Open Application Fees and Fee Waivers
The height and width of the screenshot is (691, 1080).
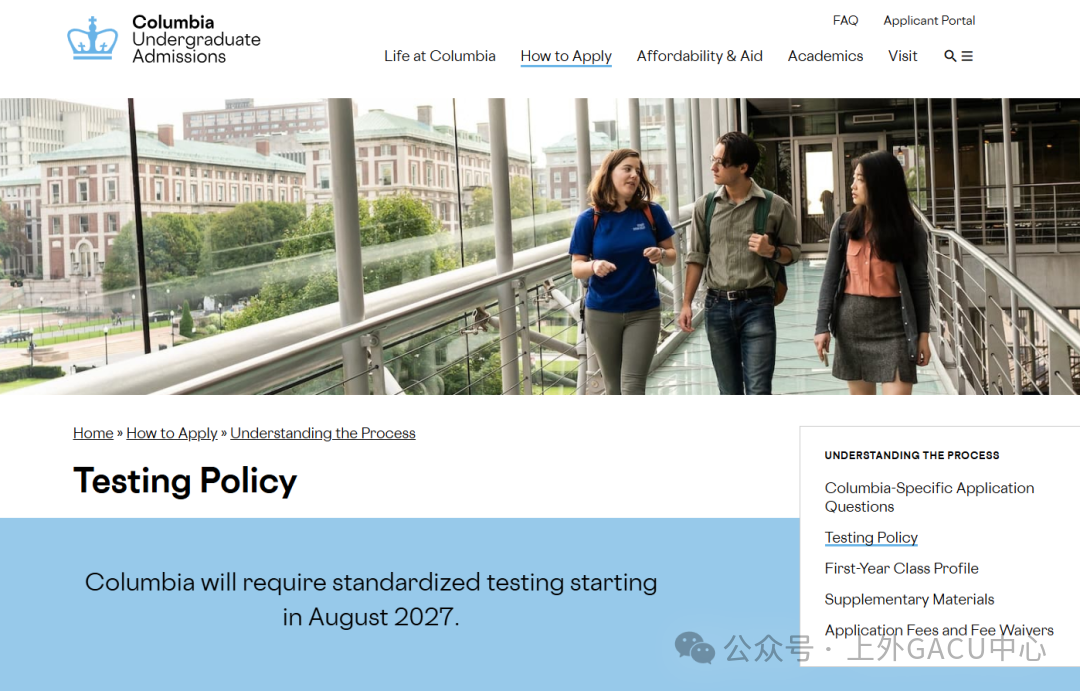click(x=939, y=630)
